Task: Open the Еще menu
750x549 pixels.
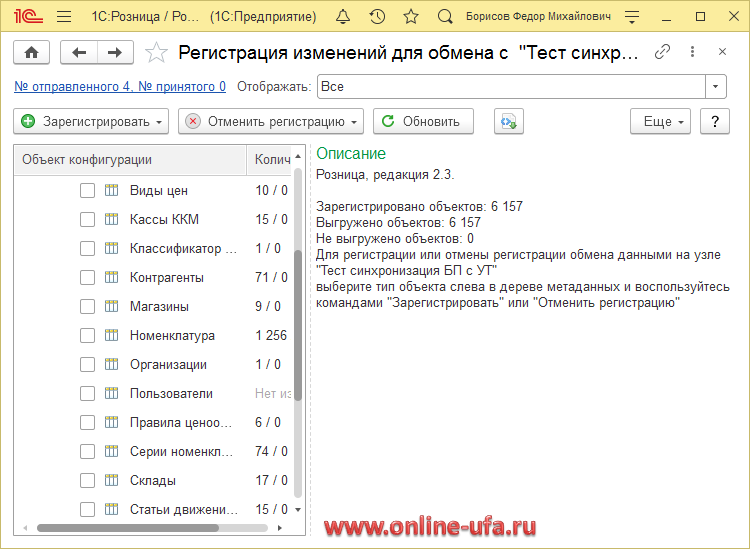Action: point(660,121)
